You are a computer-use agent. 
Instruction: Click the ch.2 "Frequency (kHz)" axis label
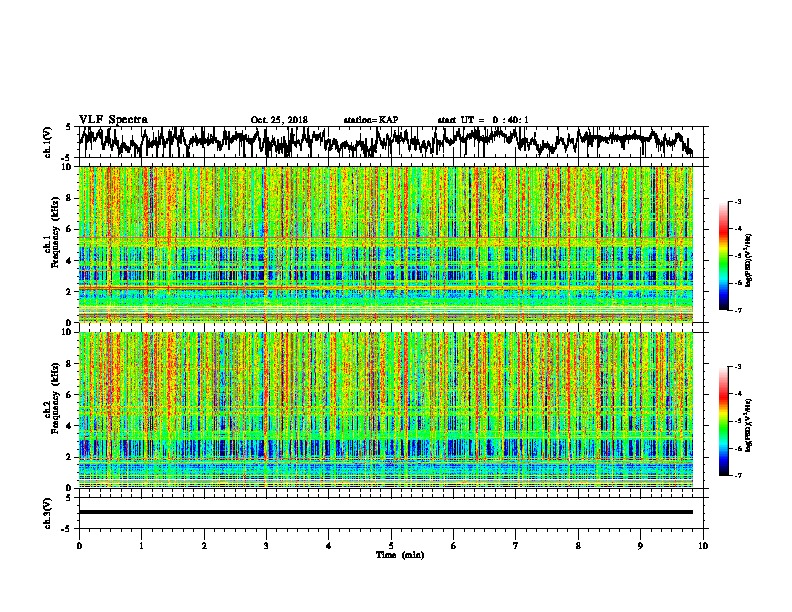coord(55,398)
